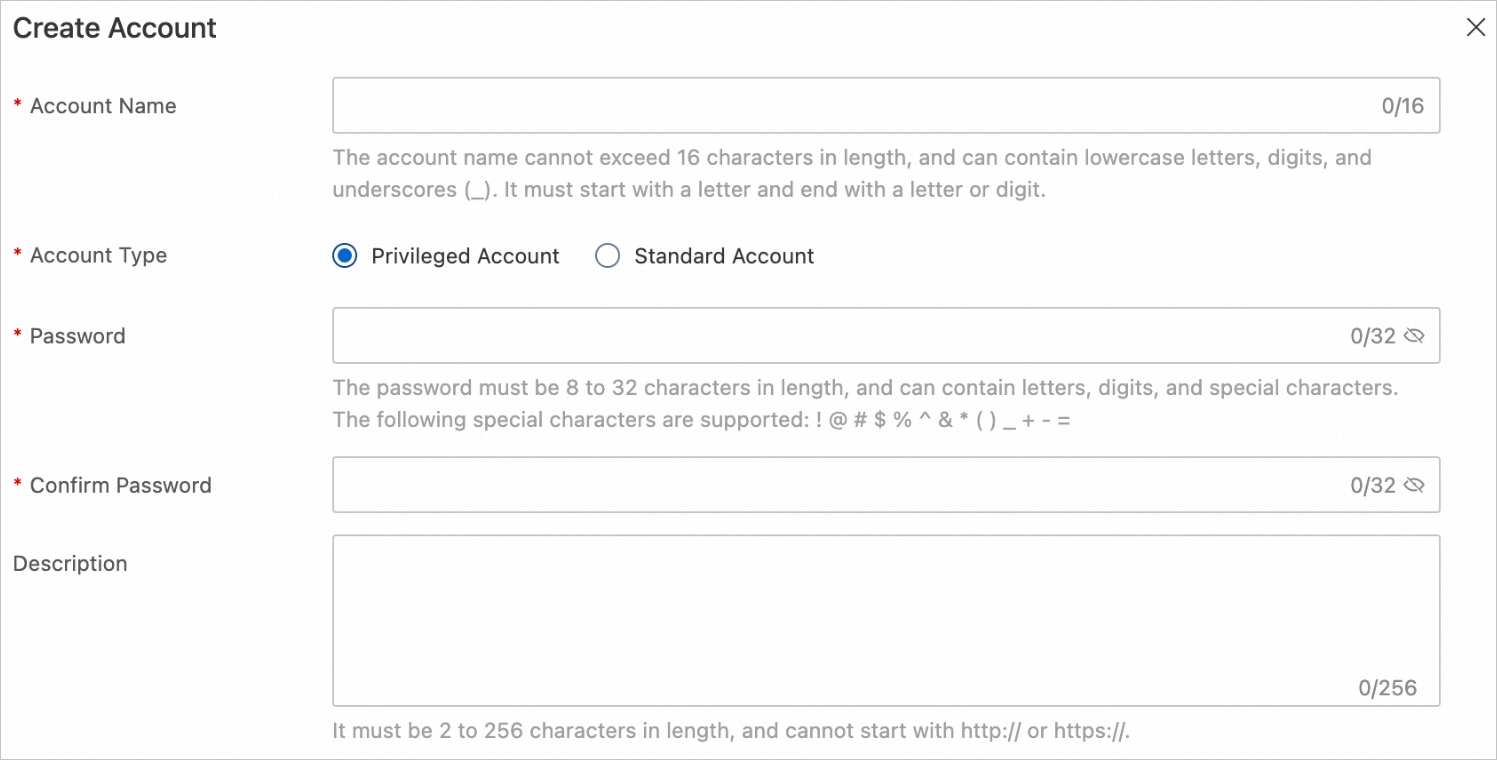The image size is (1497, 760).
Task: Show password using the Password field eye icon
Action: click(x=1414, y=336)
